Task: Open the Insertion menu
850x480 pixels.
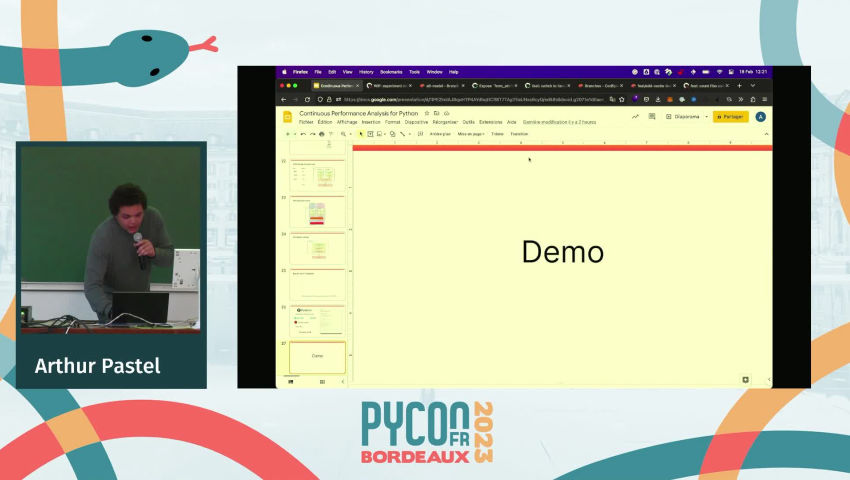Action: tap(372, 122)
